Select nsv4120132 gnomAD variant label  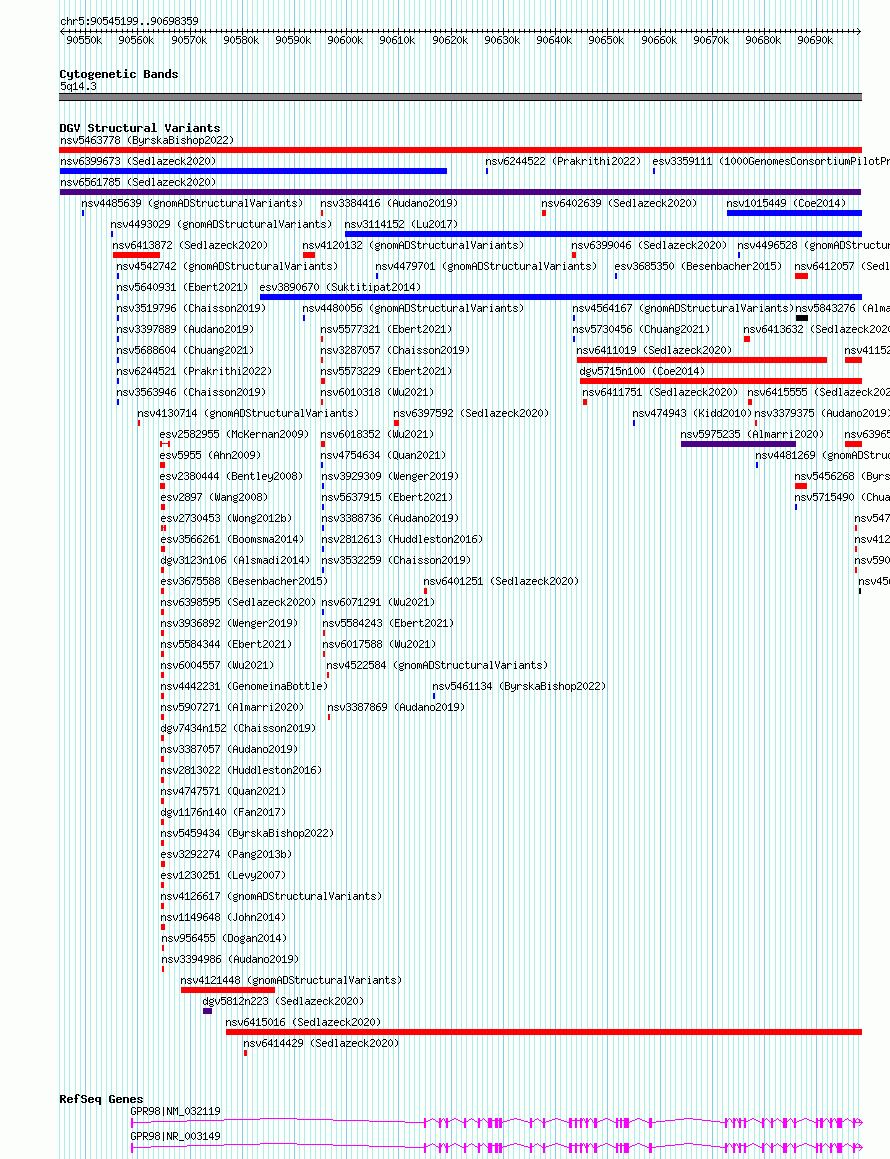pyautogui.click(x=413, y=245)
